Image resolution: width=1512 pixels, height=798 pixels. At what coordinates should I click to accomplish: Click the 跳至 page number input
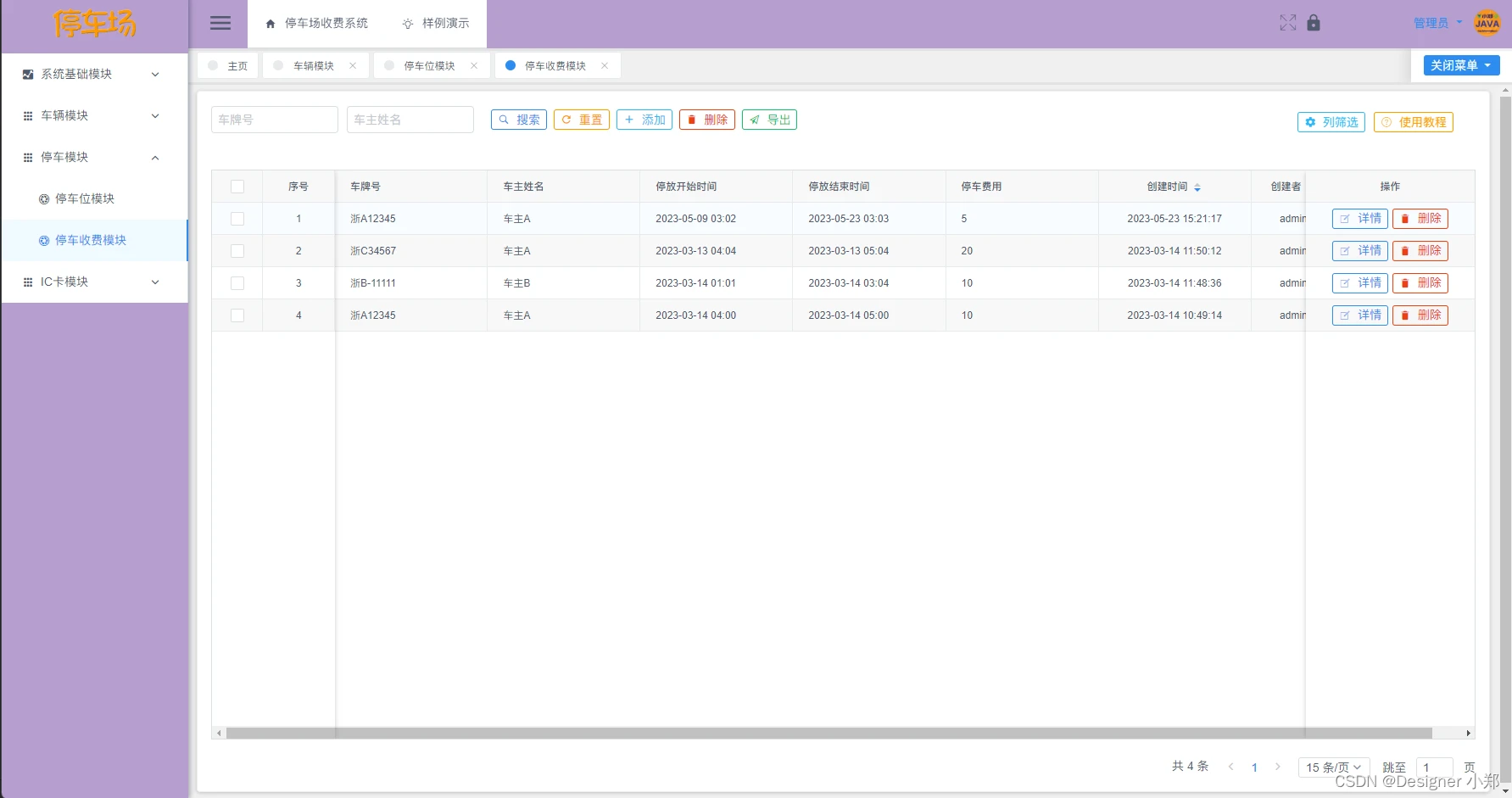tap(1435, 767)
